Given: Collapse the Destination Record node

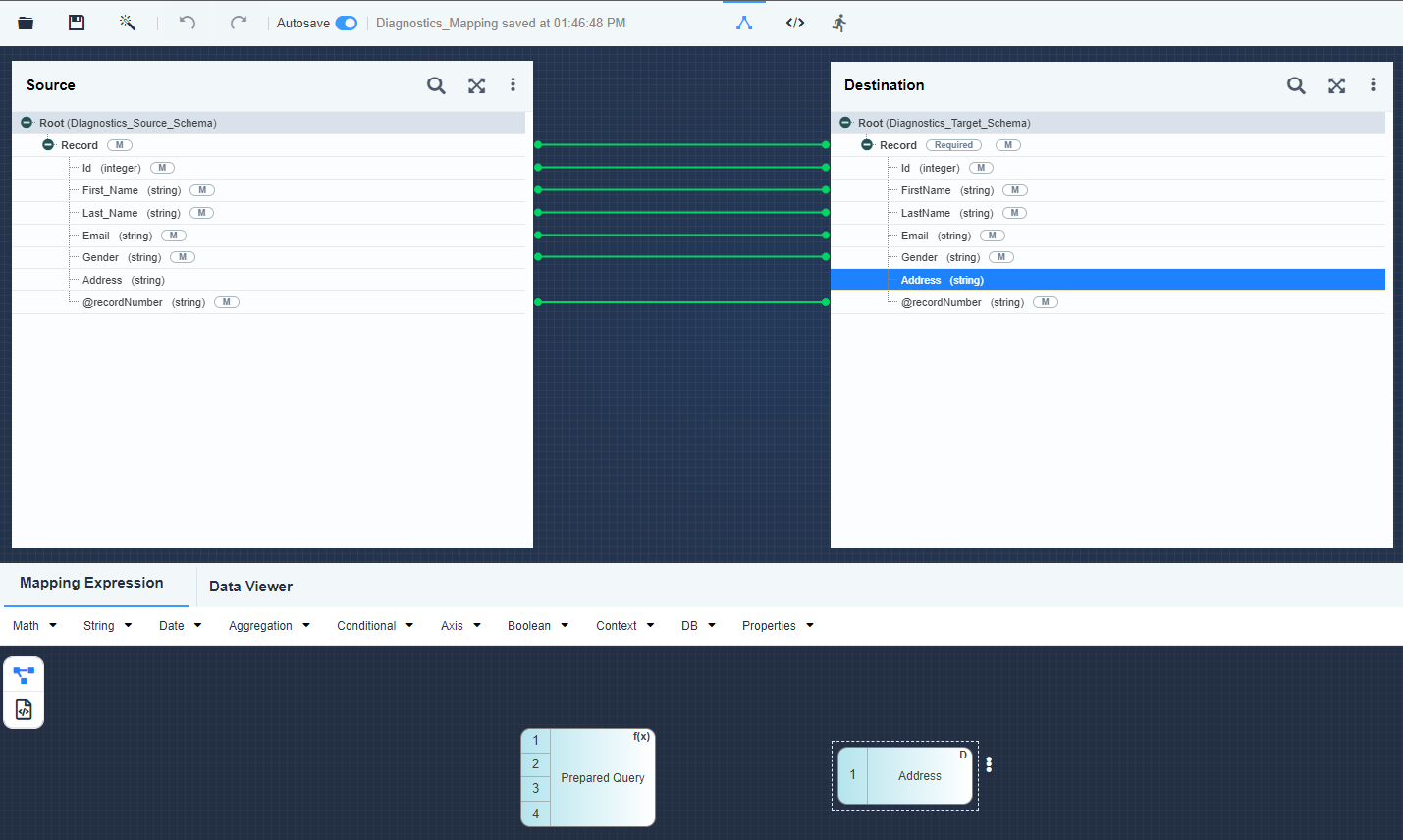Looking at the screenshot, I should (x=867, y=145).
